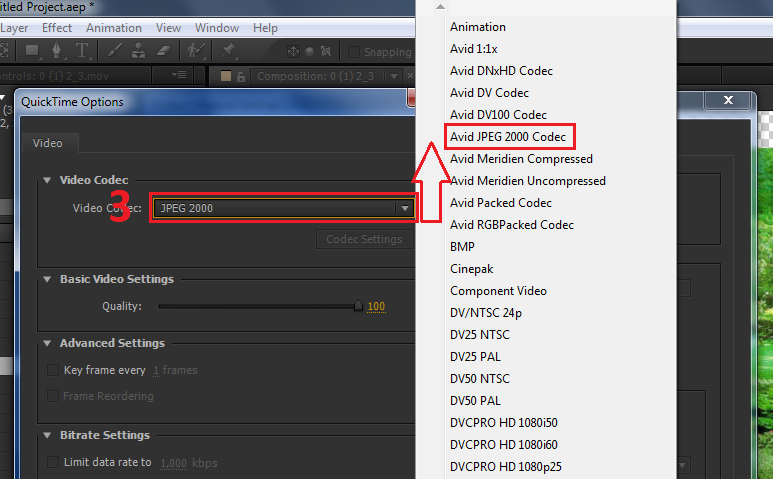Toggle the Frame Reordering checkbox

[x=53, y=396]
